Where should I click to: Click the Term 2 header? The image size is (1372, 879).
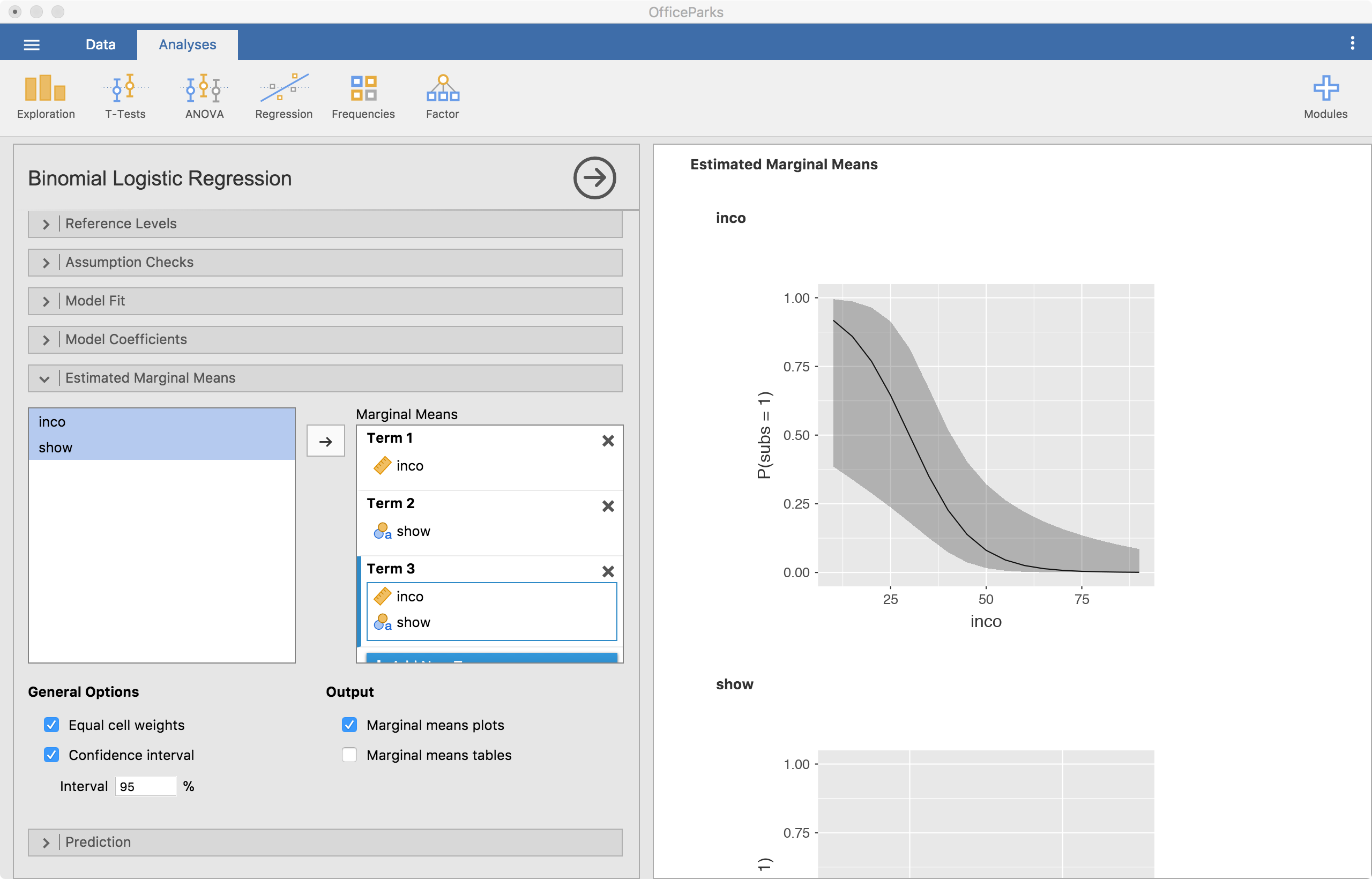point(390,503)
